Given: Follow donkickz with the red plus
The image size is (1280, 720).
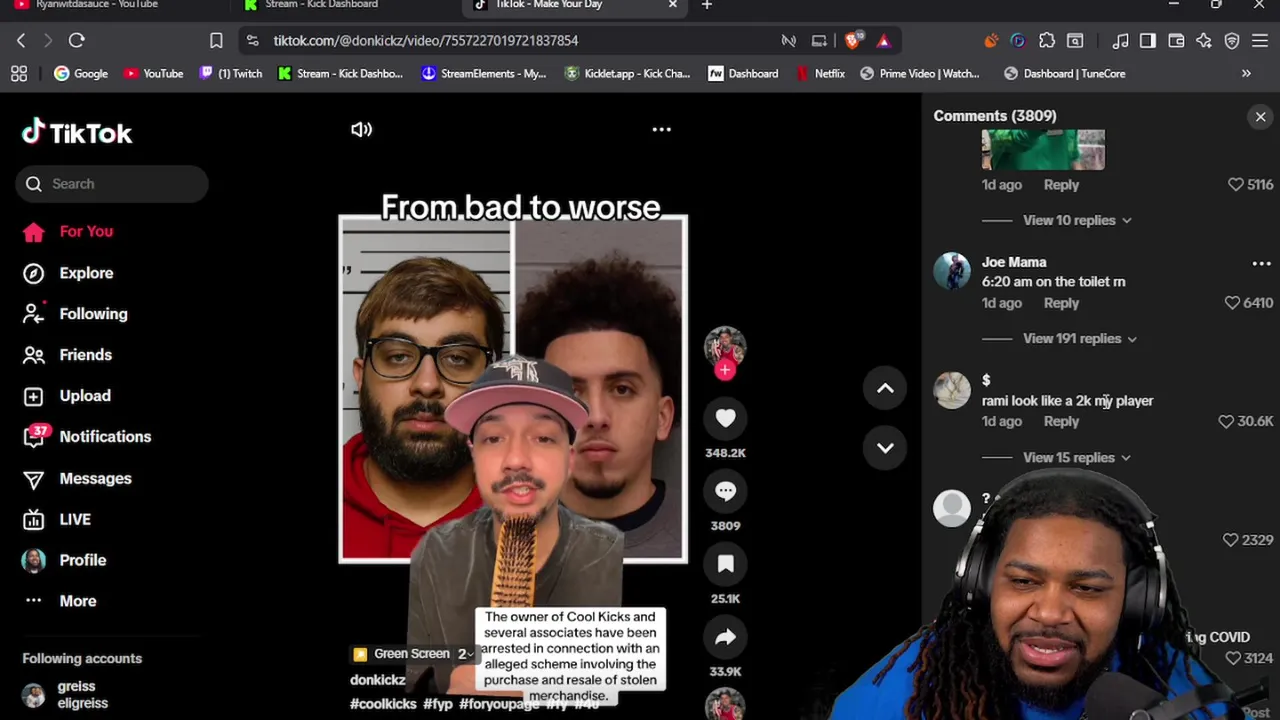Looking at the screenshot, I should 725,370.
